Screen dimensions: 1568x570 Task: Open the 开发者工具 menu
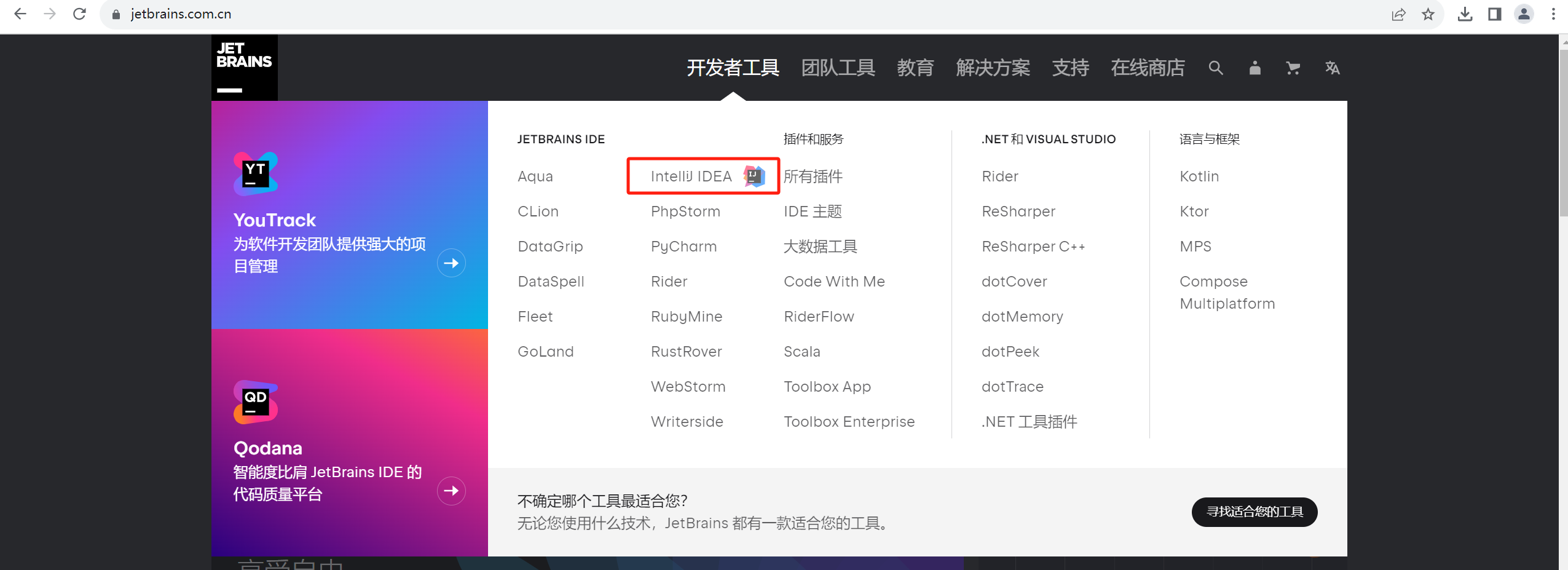click(x=733, y=68)
